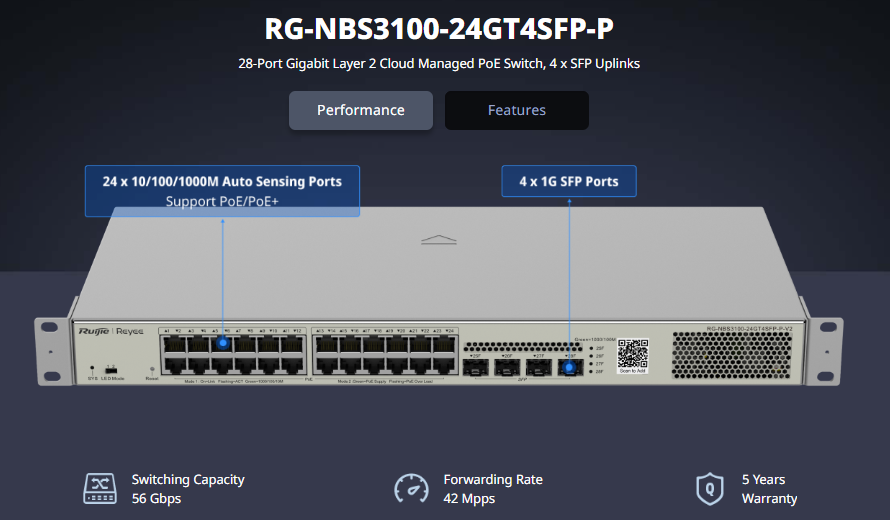
Task: Select the blue hotspot on the Ethernet ports
Action: (x=223, y=343)
